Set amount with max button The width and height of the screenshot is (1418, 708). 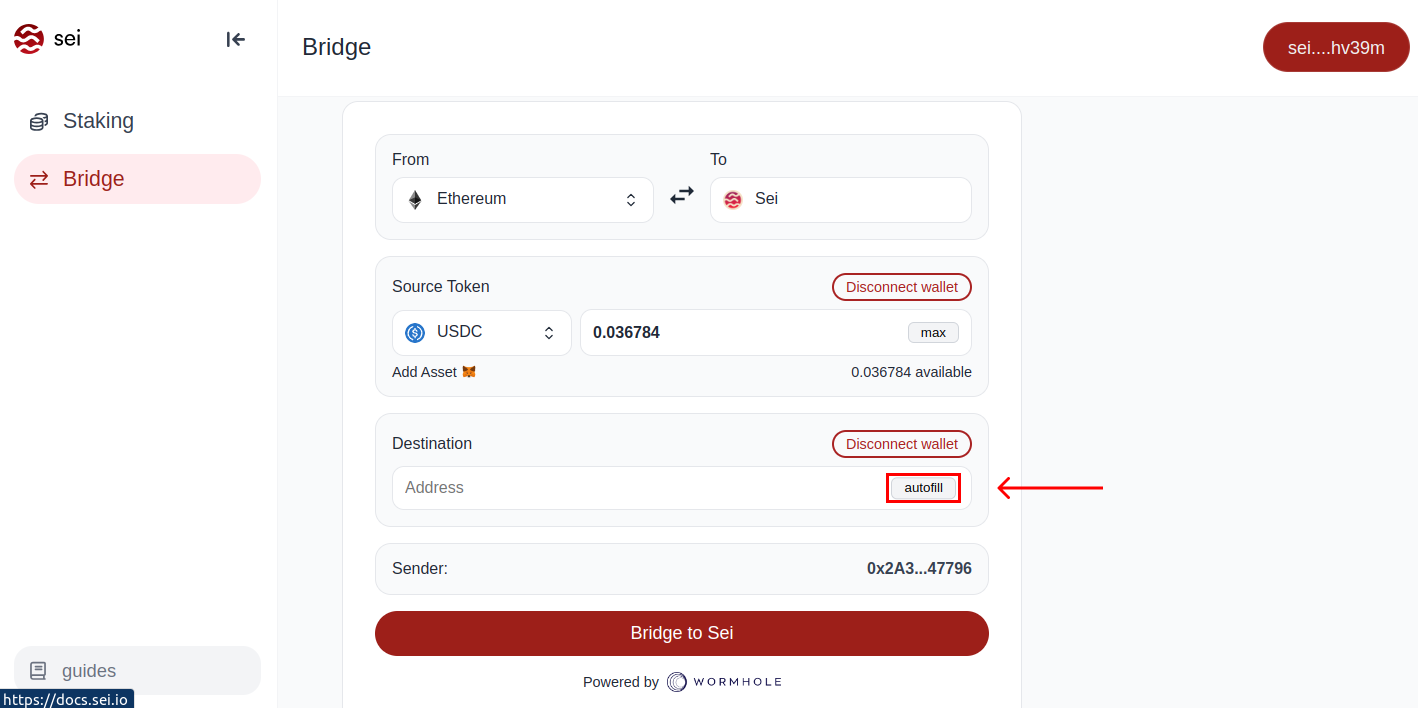pyautogui.click(x=933, y=333)
